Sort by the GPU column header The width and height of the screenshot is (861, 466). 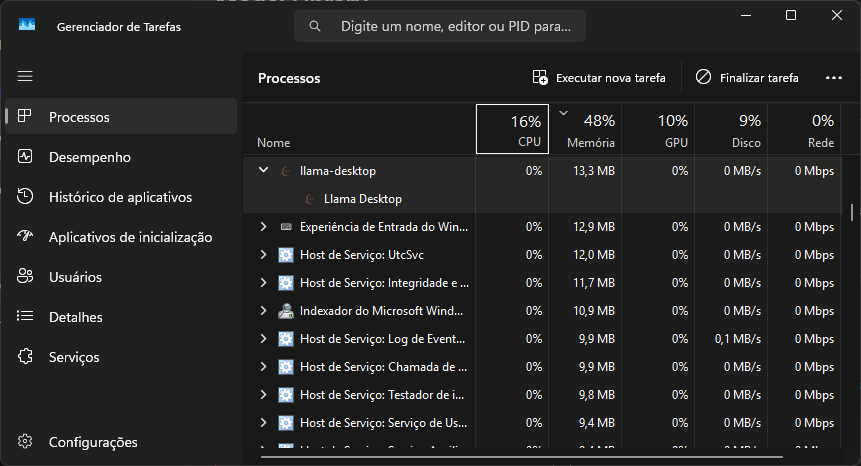pos(658,129)
